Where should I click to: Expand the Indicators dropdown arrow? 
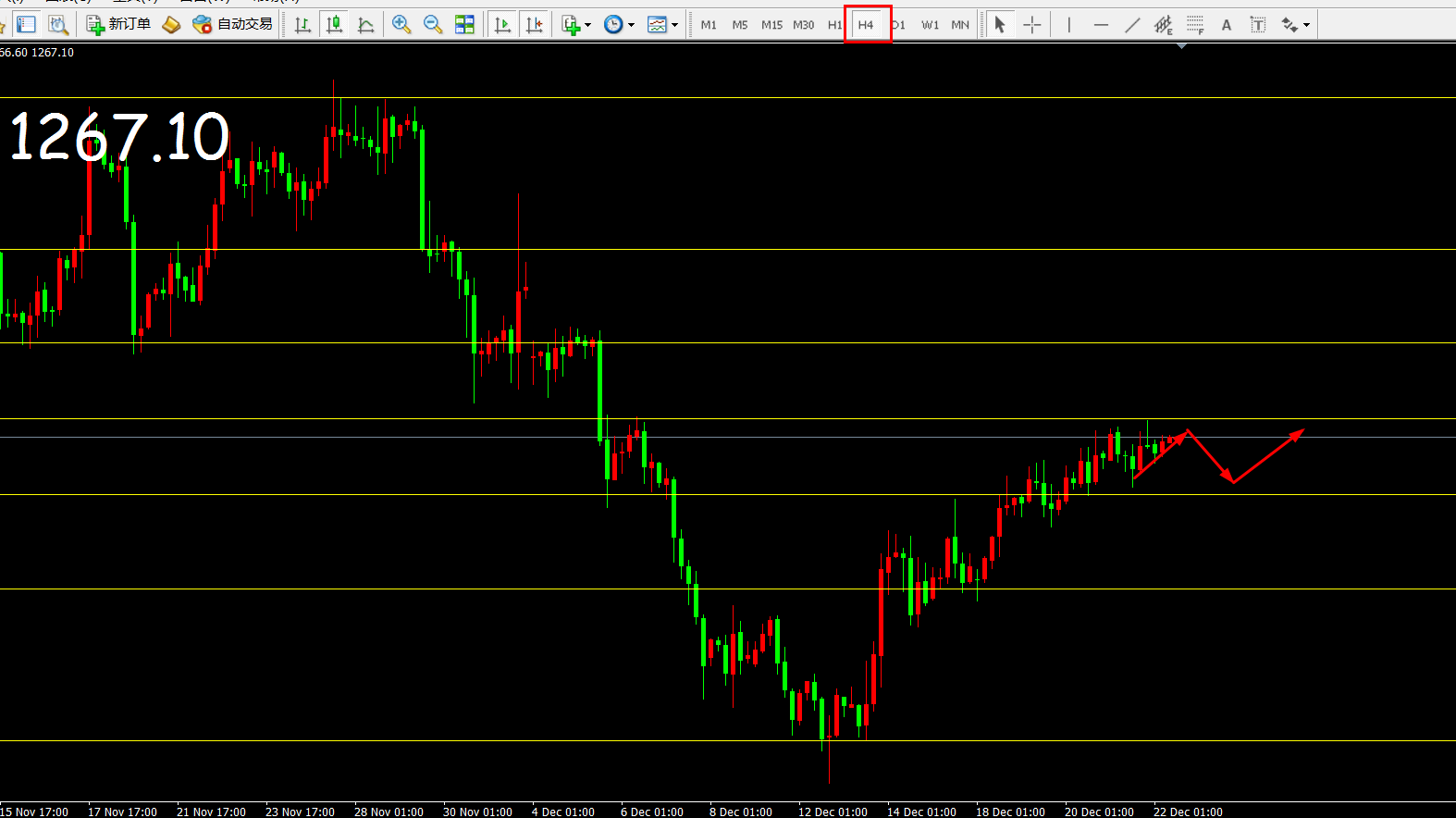click(x=588, y=25)
